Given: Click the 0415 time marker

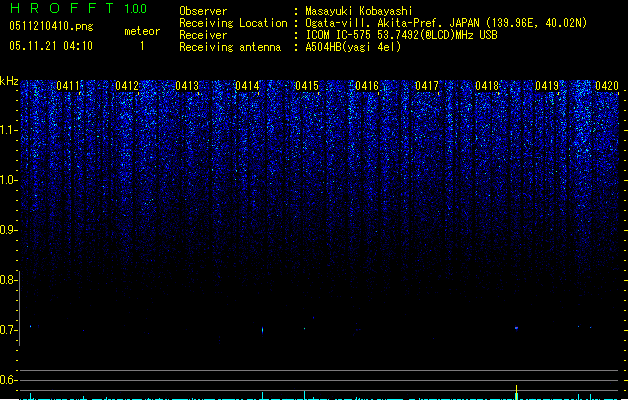Looking at the screenshot, I should click(307, 86).
